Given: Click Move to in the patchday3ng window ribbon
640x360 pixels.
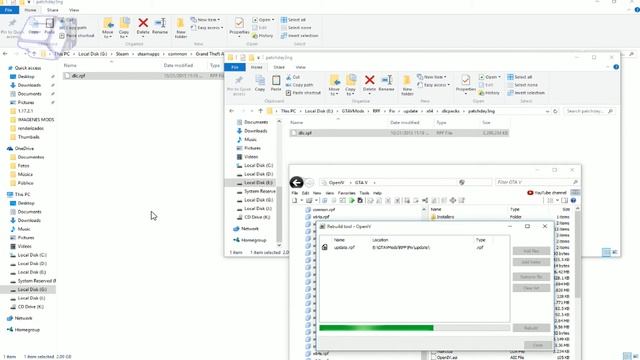Looking at the screenshot, I should click(x=334, y=85).
